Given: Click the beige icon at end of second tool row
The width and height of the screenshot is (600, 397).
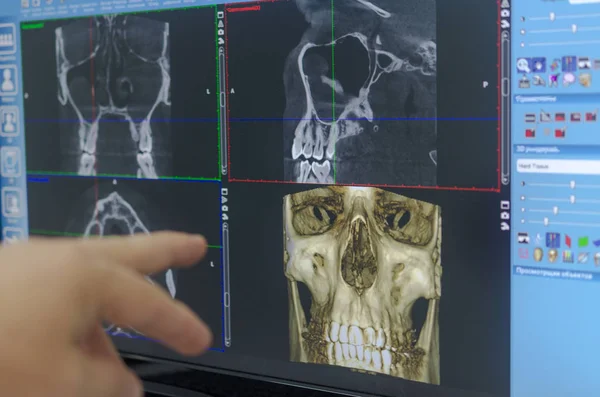Looking at the screenshot, I should tap(585, 80).
